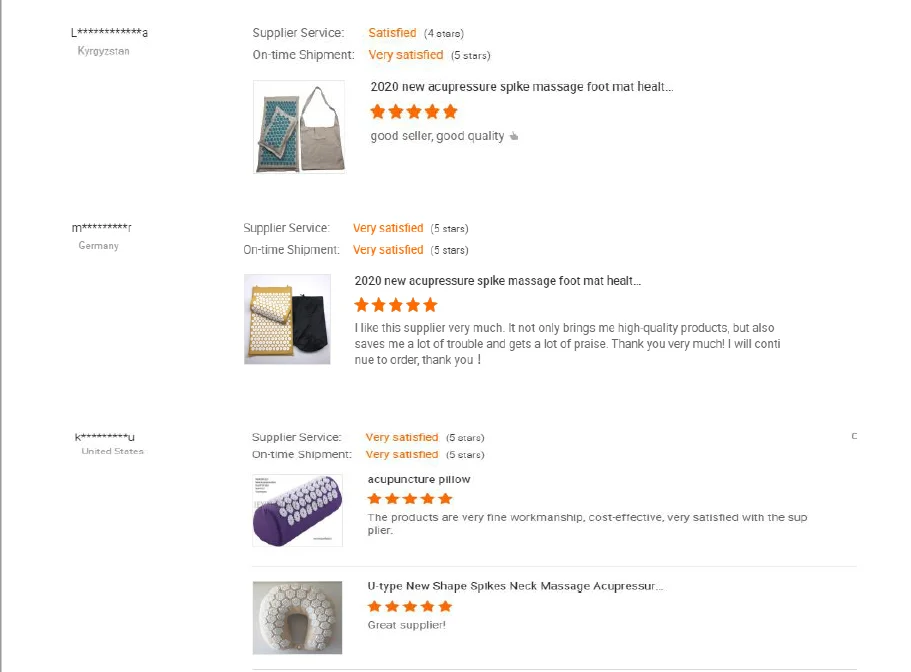Click star rating under acupuncture pillow

[410, 499]
